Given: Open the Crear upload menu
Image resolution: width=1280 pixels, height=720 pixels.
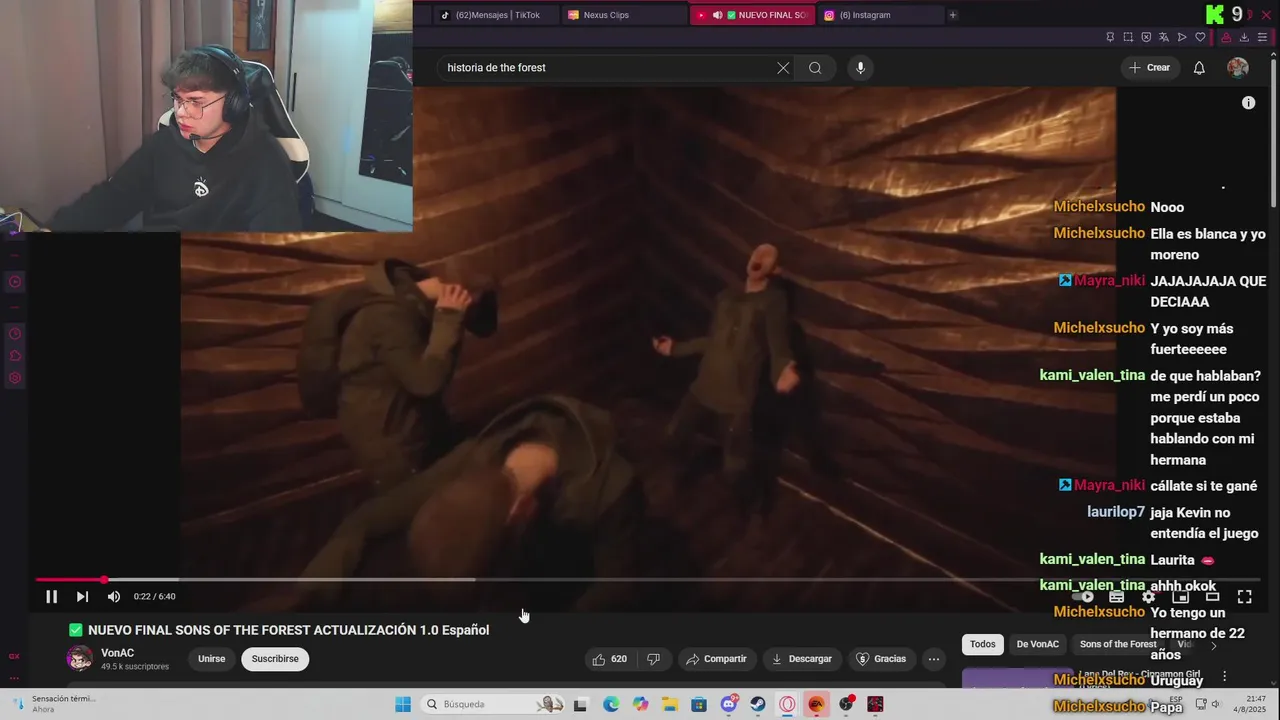Looking at the screenshot, I should 1149,68.
